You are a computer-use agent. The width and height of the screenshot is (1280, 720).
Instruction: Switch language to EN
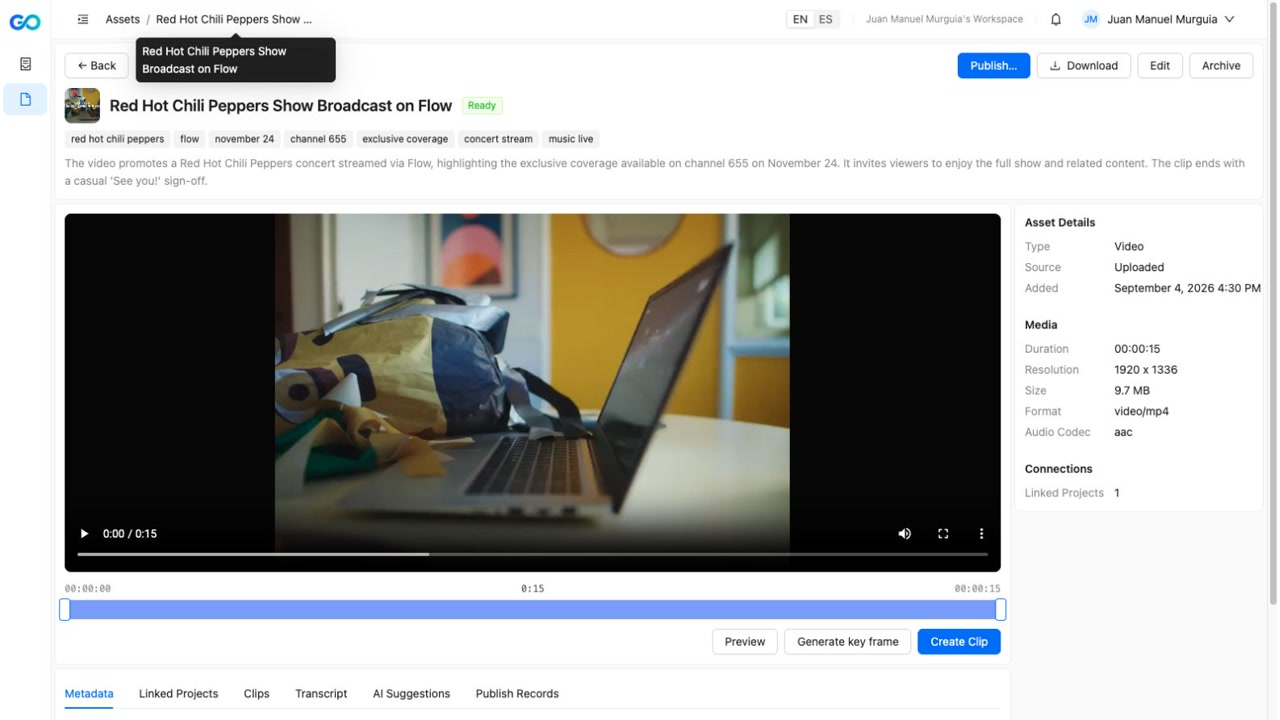click(x=800, y=19)
